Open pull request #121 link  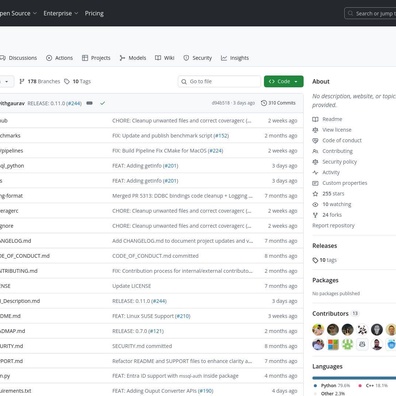[x=156, y=331]
